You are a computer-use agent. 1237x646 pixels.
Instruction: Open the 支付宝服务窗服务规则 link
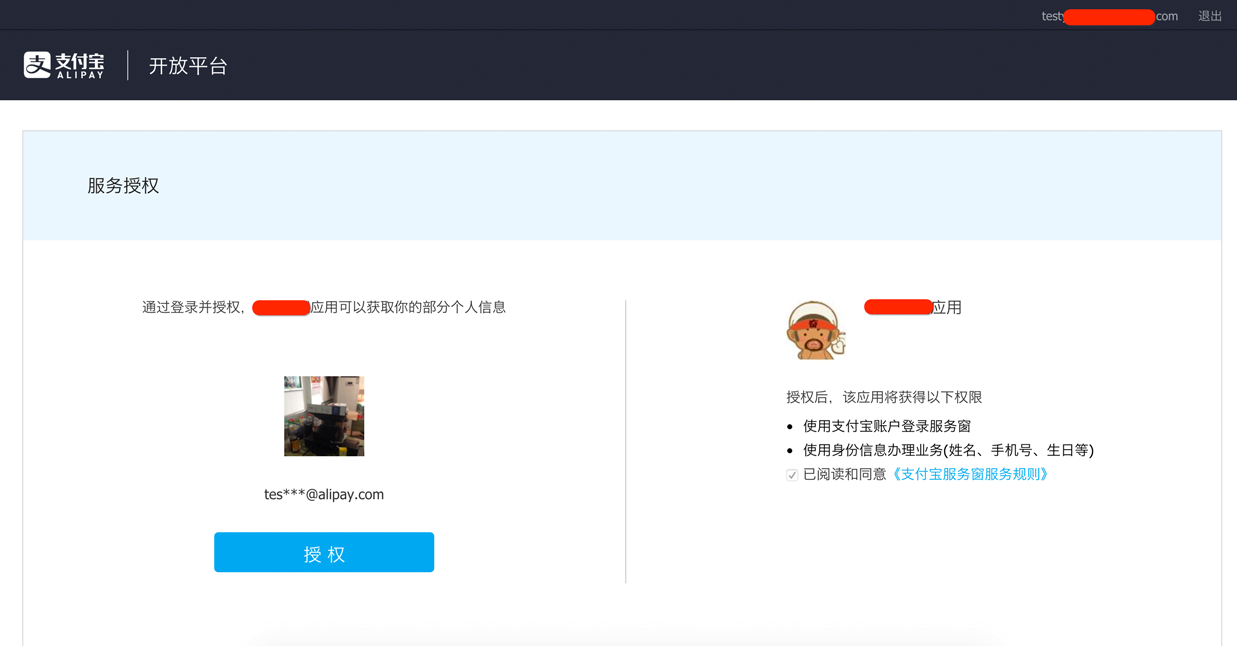969,474
